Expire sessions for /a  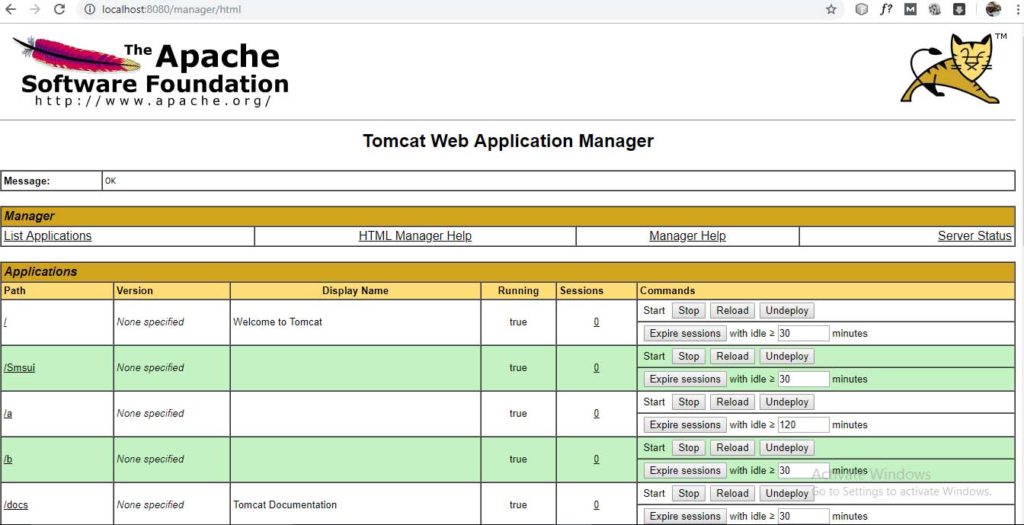pyautogui.click(x=685, y=424)
